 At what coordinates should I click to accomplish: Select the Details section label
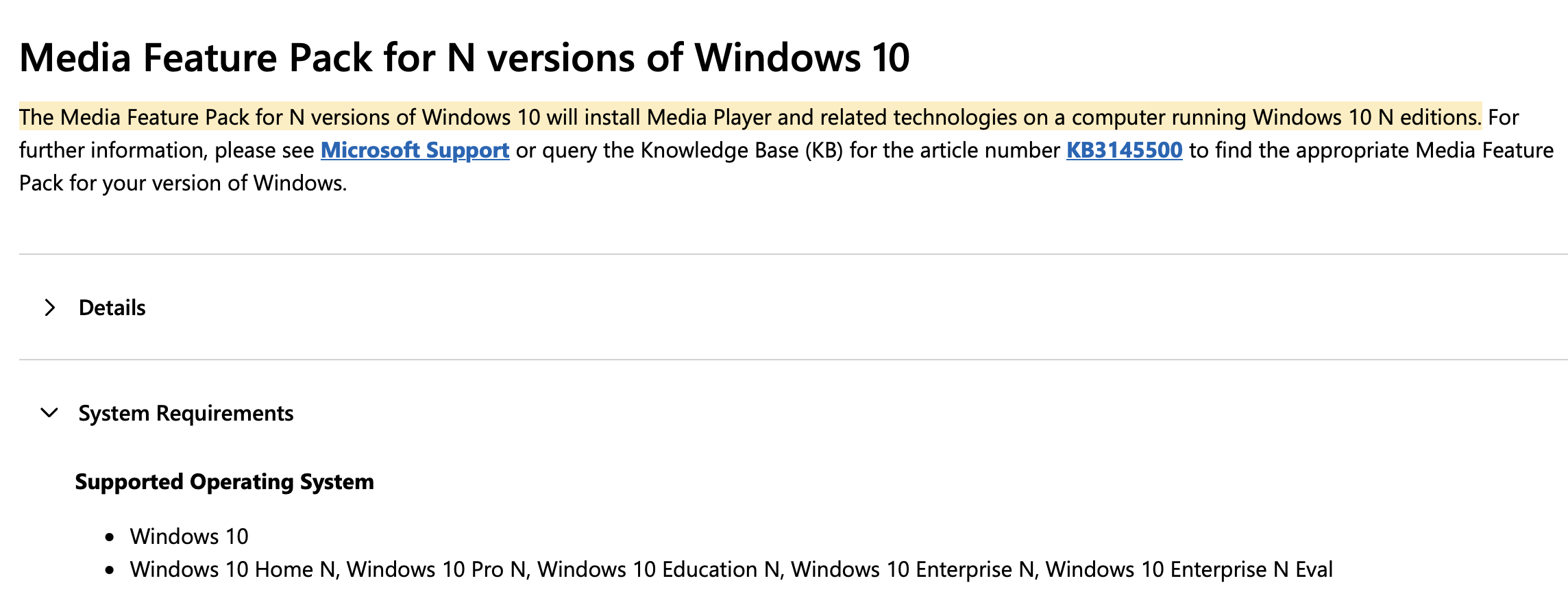click(x=112, y=308)
